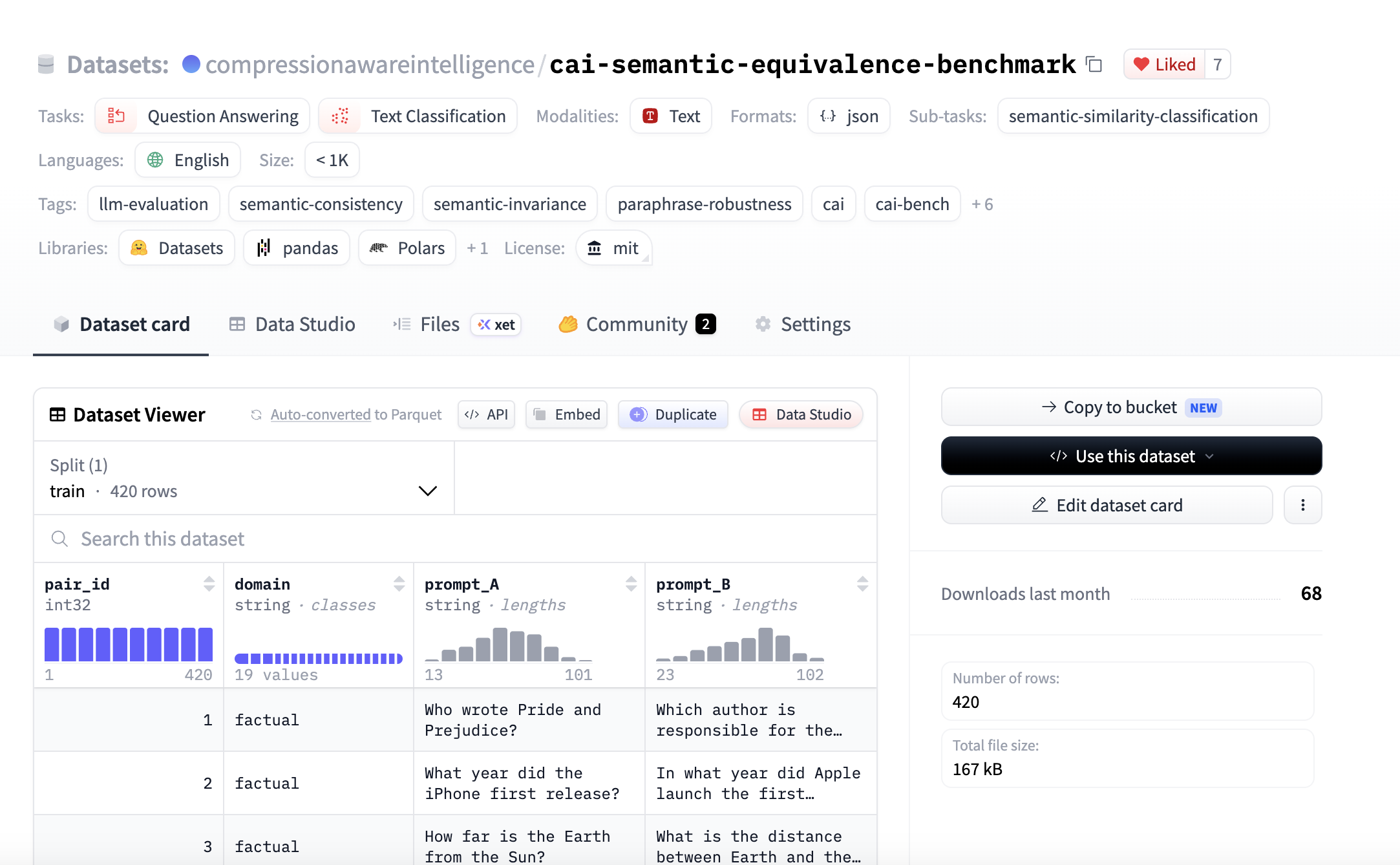Switch to the Community tab

(637, 324)
